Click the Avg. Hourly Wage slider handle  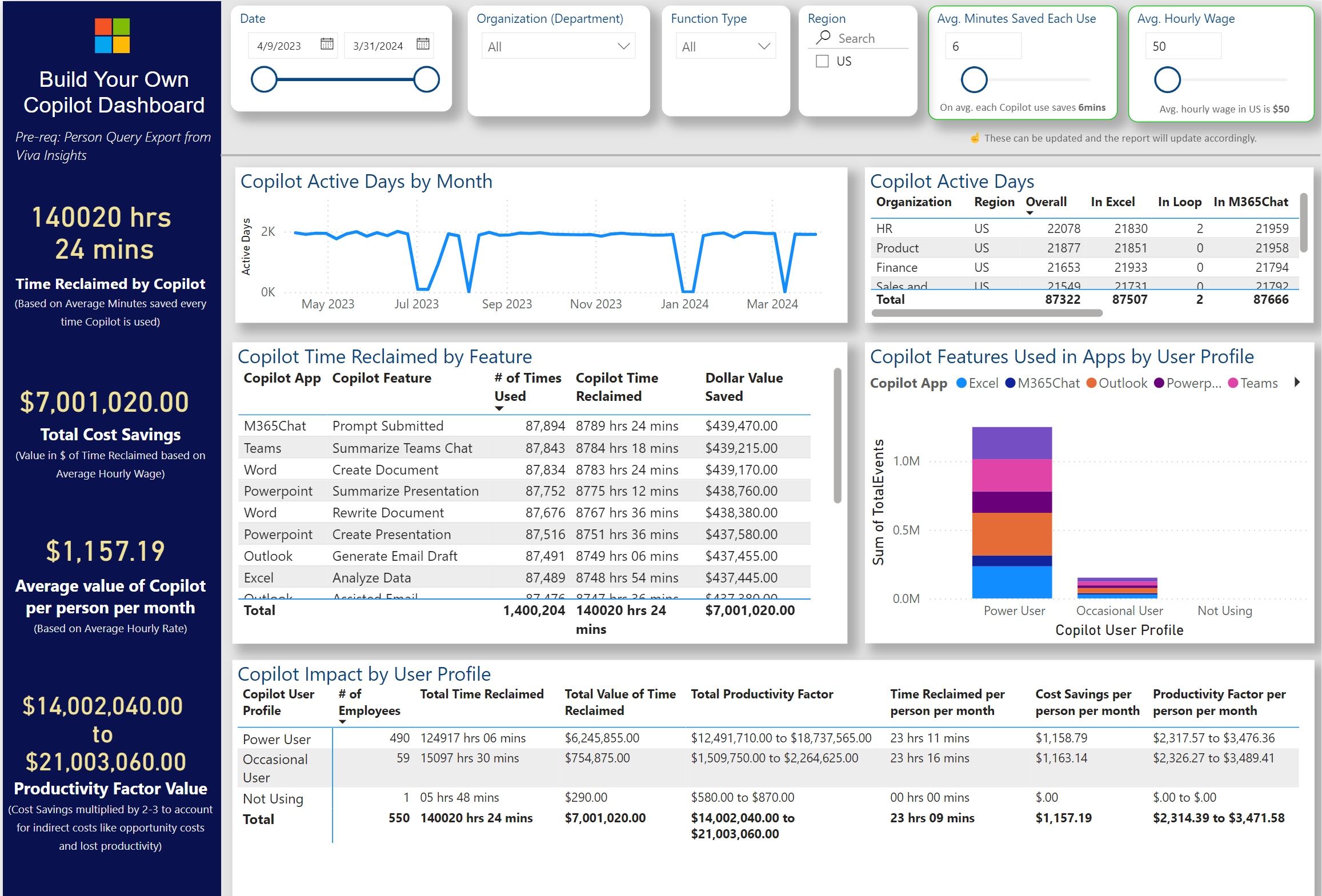coord(1167,80)
